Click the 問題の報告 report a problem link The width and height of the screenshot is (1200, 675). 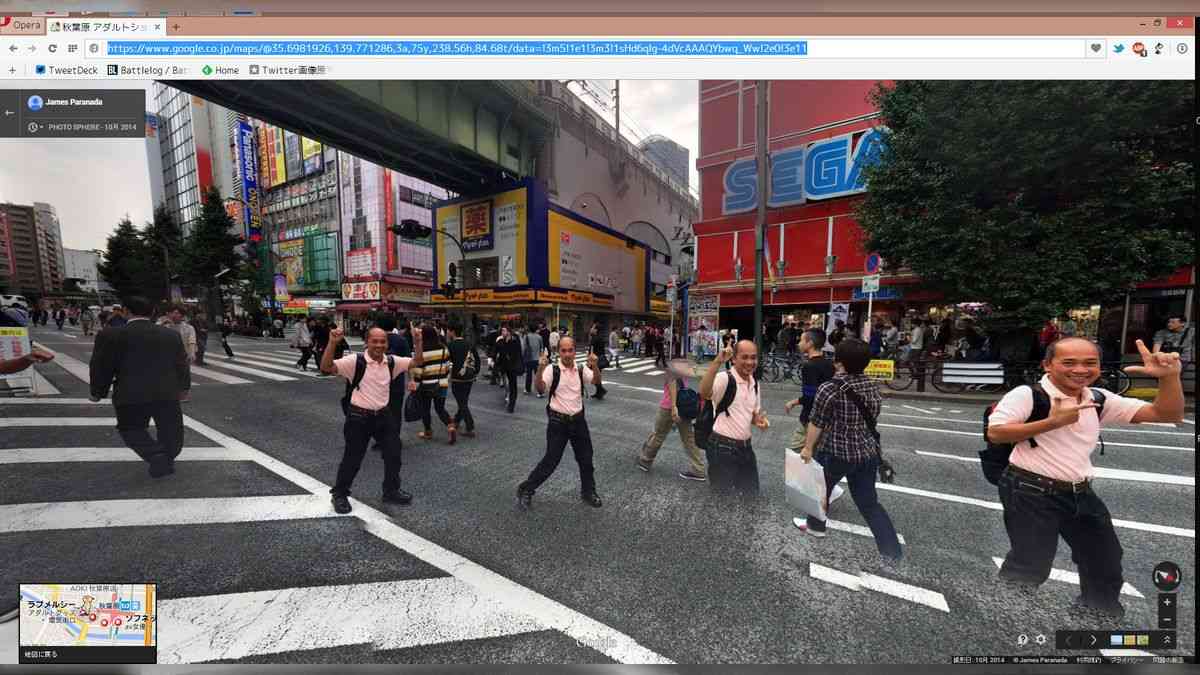1166,660
